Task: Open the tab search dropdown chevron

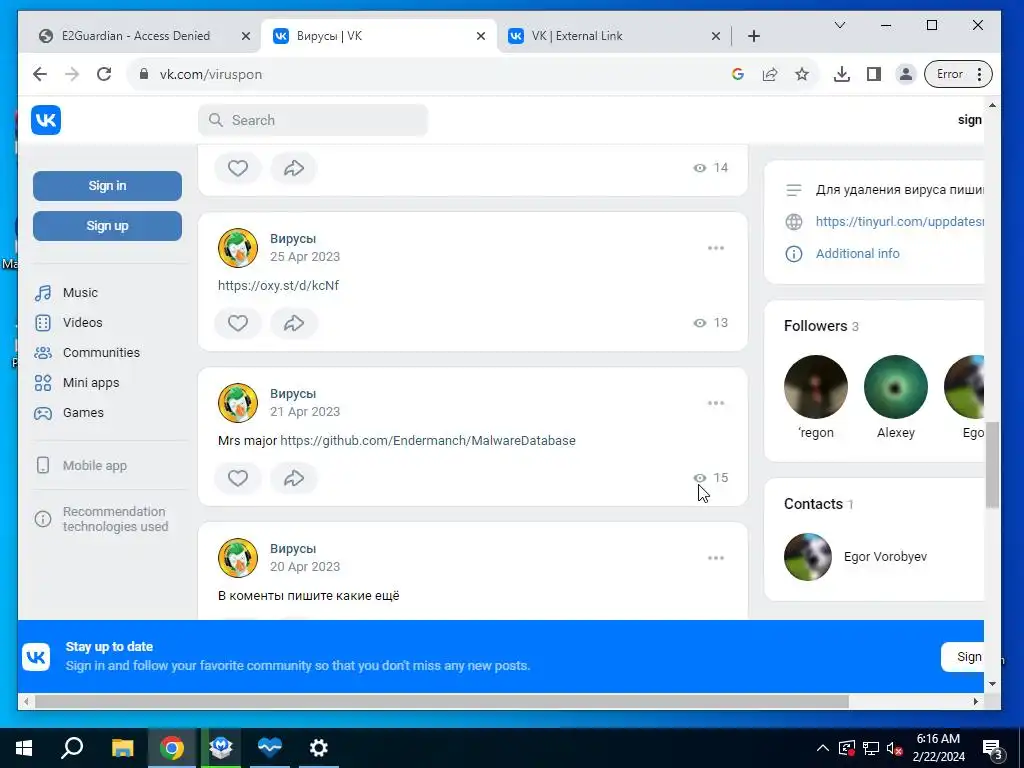Action: 840,25
